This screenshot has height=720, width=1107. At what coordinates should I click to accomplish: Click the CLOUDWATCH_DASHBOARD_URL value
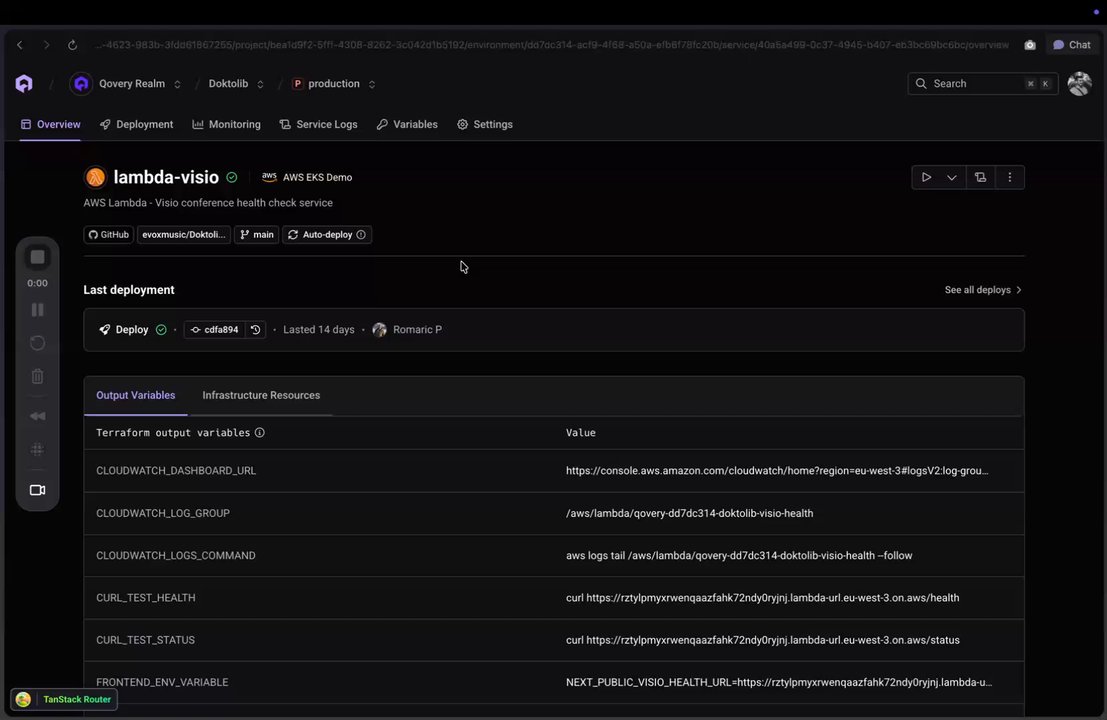click(x=777, y=471)
